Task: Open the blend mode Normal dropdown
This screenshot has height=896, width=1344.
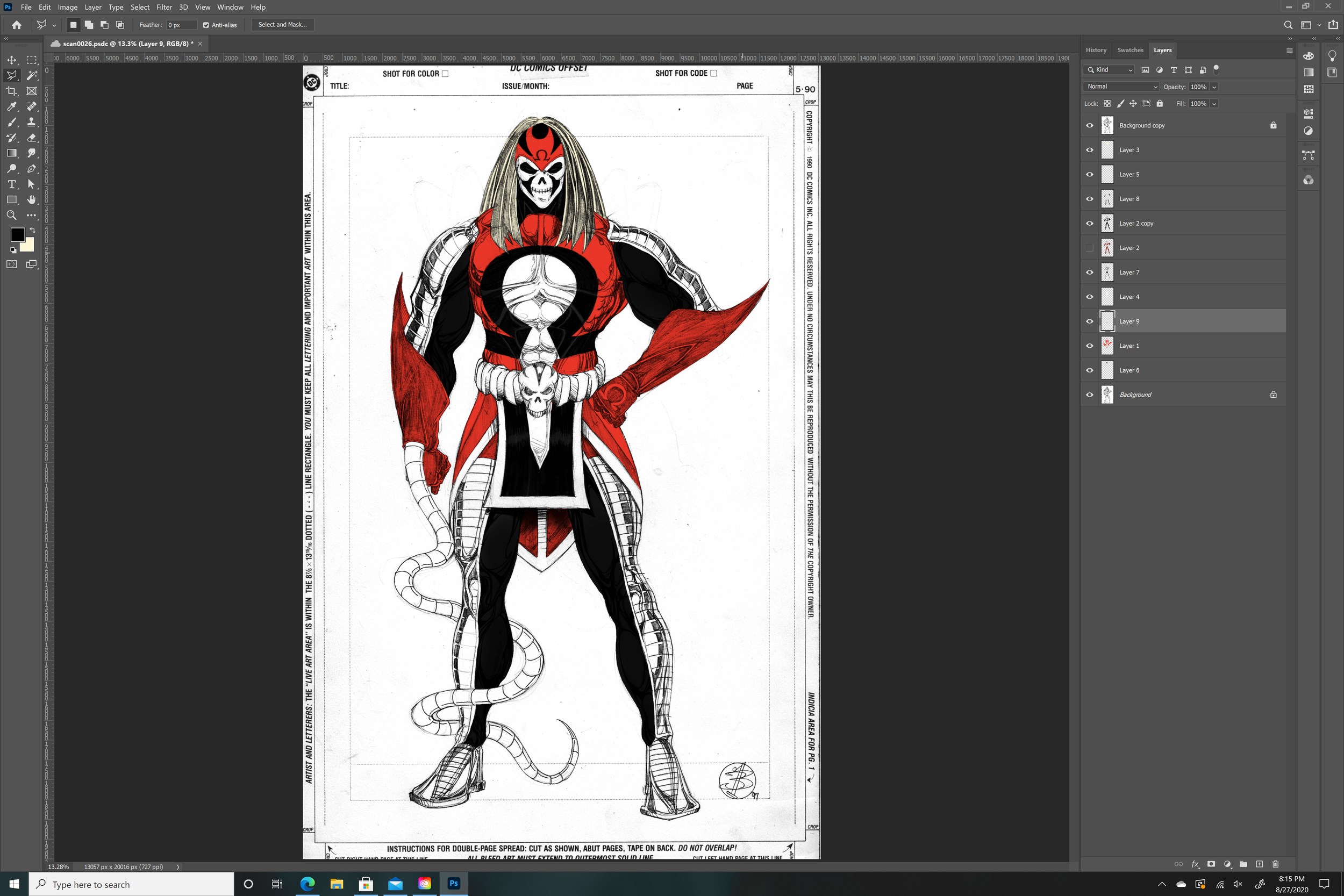Action: pyautogui.click(x=1121, y=87)
